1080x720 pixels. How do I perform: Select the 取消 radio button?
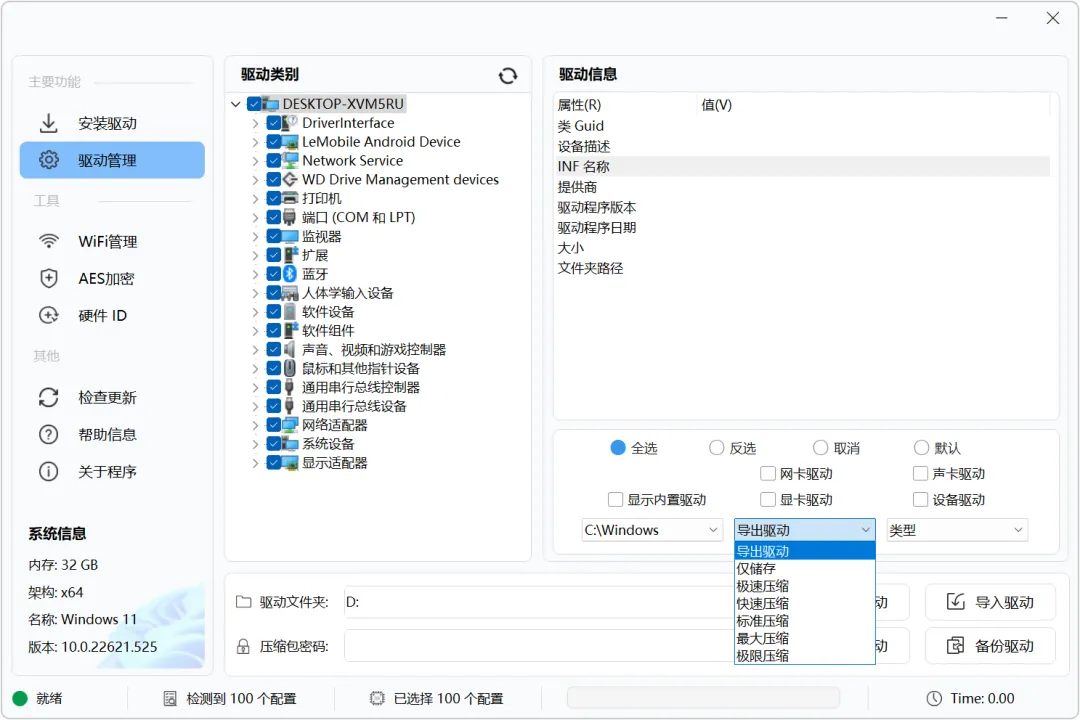(x=820, y=448)
